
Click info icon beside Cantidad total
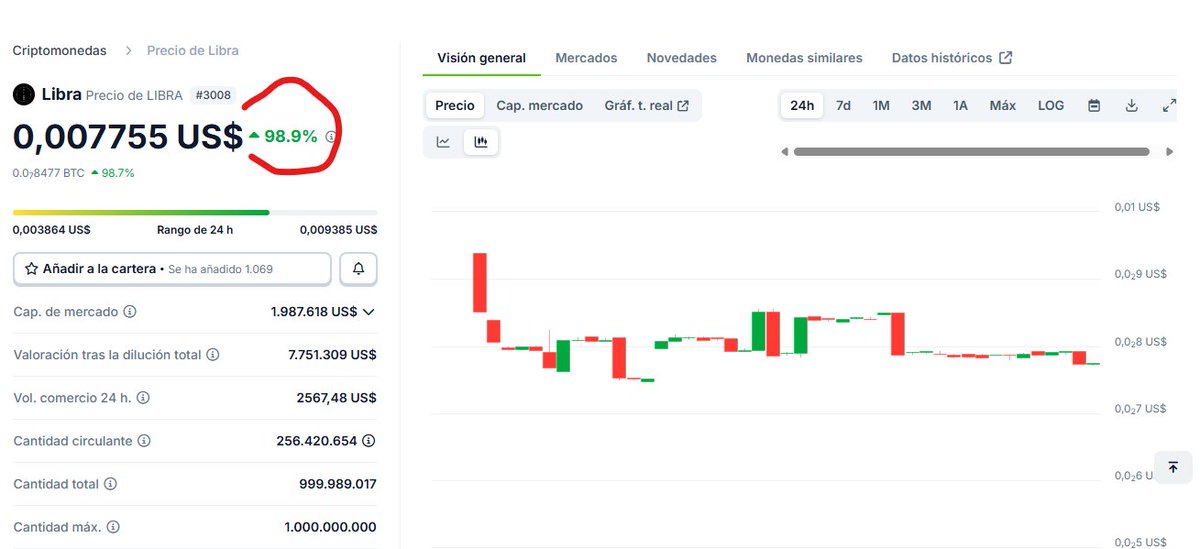(110, 484)
